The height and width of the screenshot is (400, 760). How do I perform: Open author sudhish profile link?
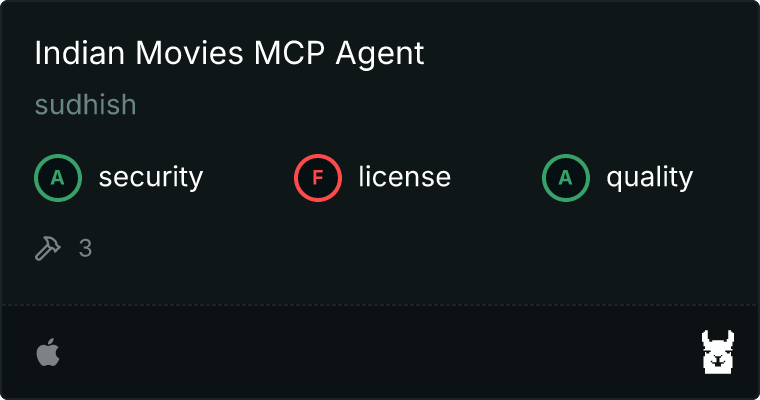click(85, 104)
